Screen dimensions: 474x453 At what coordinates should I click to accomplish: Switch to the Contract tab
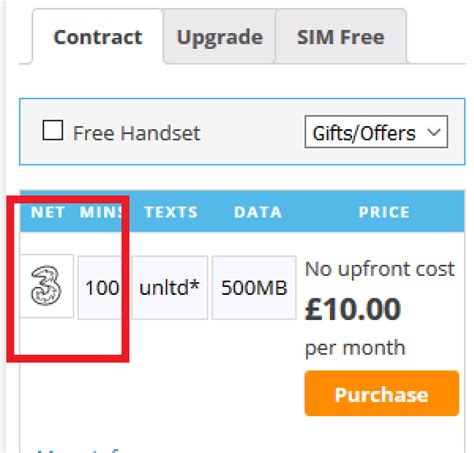[98, 37]
